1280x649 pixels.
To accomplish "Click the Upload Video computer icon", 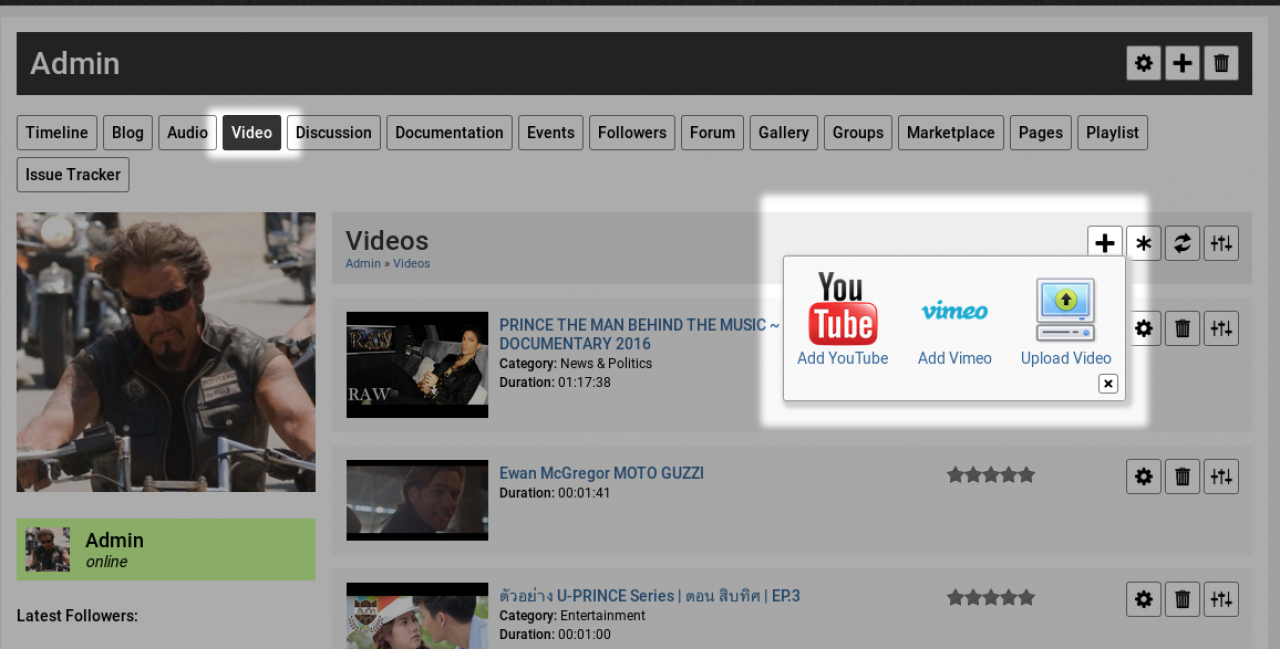I will 1066,310.
